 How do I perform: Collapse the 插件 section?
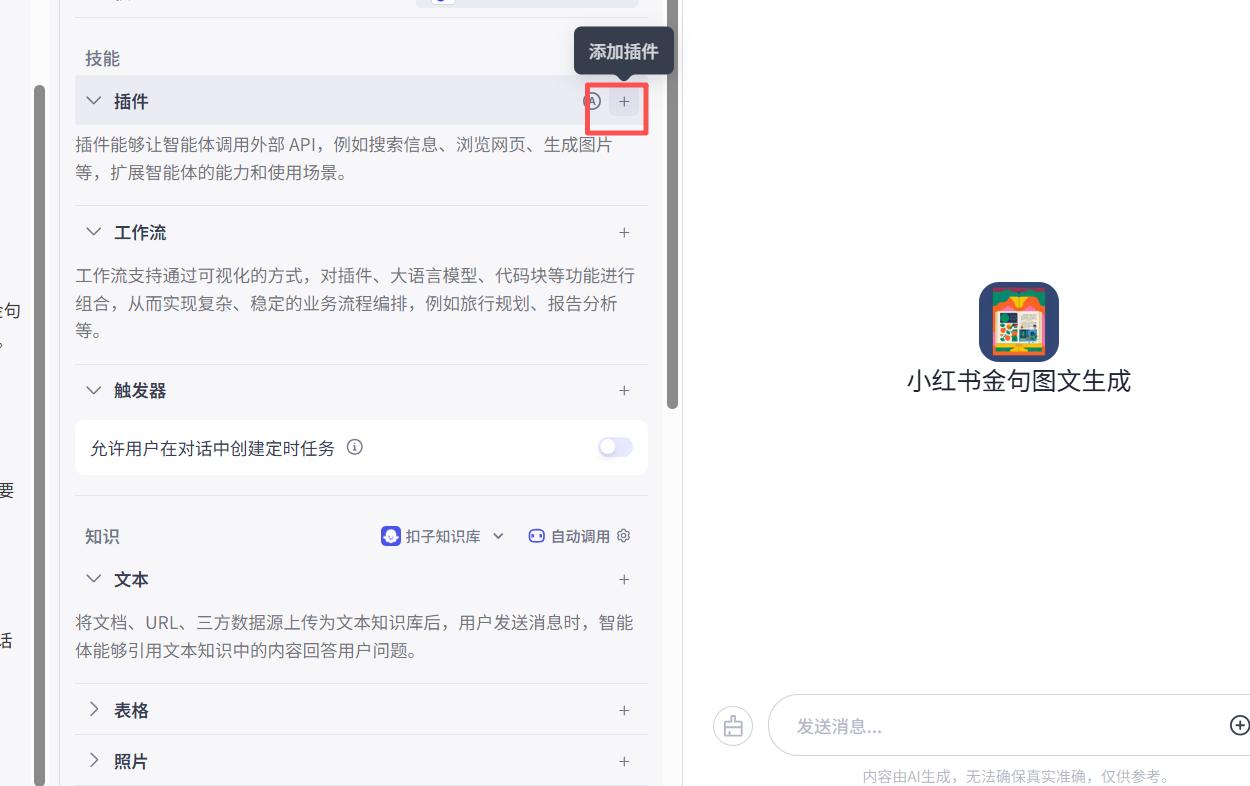(93, 101)
